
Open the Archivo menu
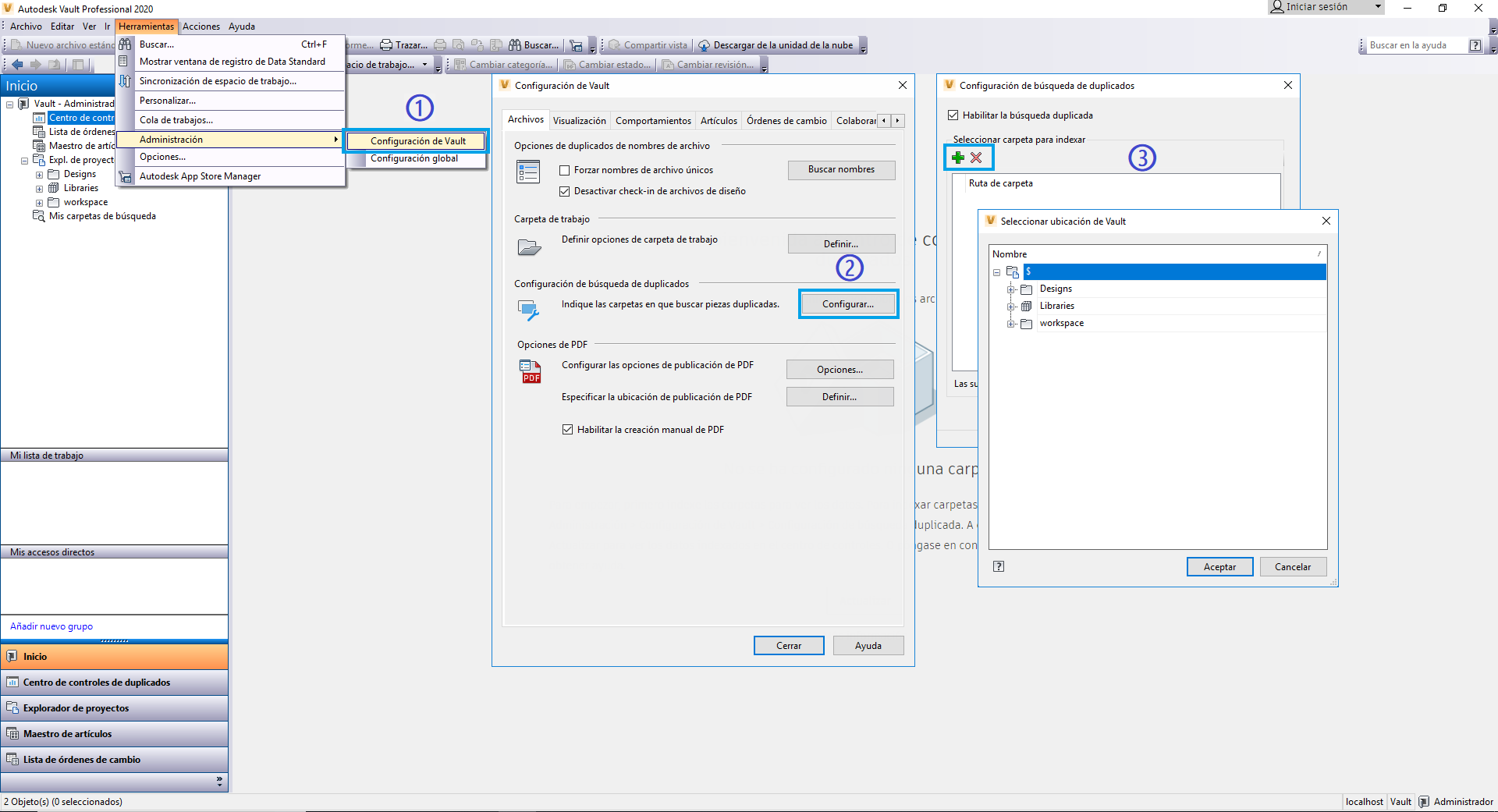(x=26, y=27)
